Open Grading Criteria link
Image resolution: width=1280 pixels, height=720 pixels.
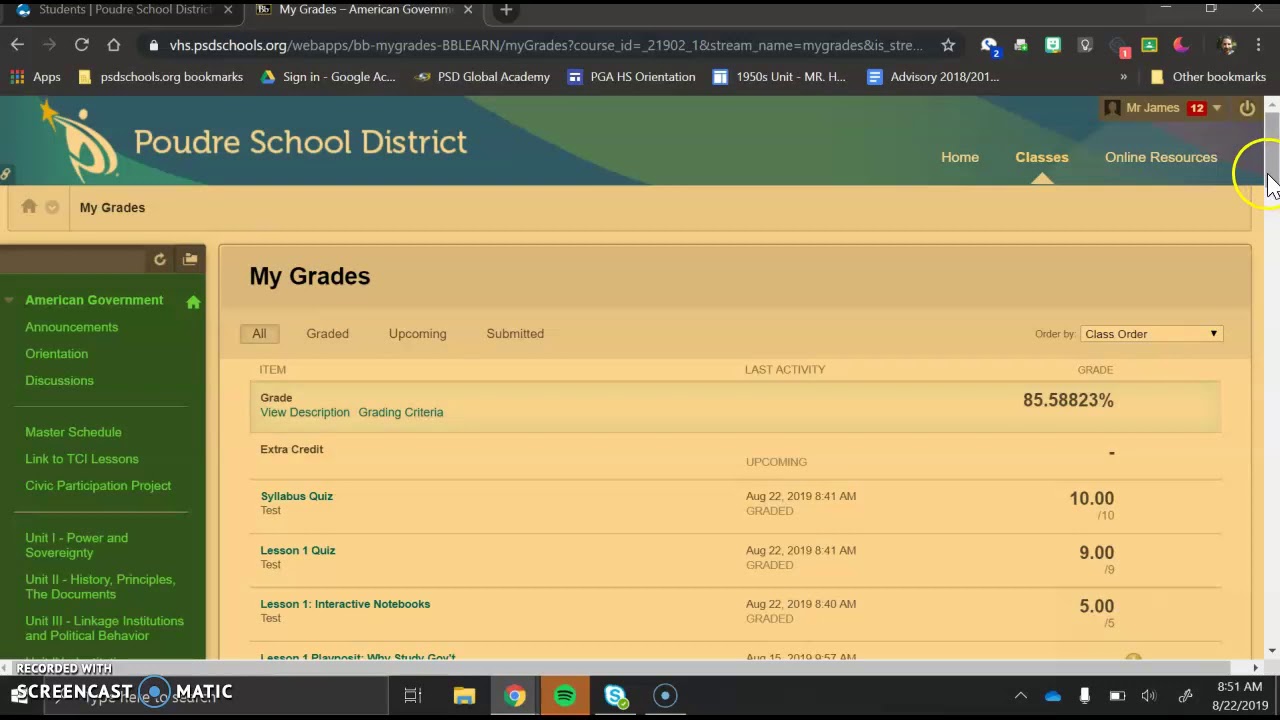click(x=401, y=412)
